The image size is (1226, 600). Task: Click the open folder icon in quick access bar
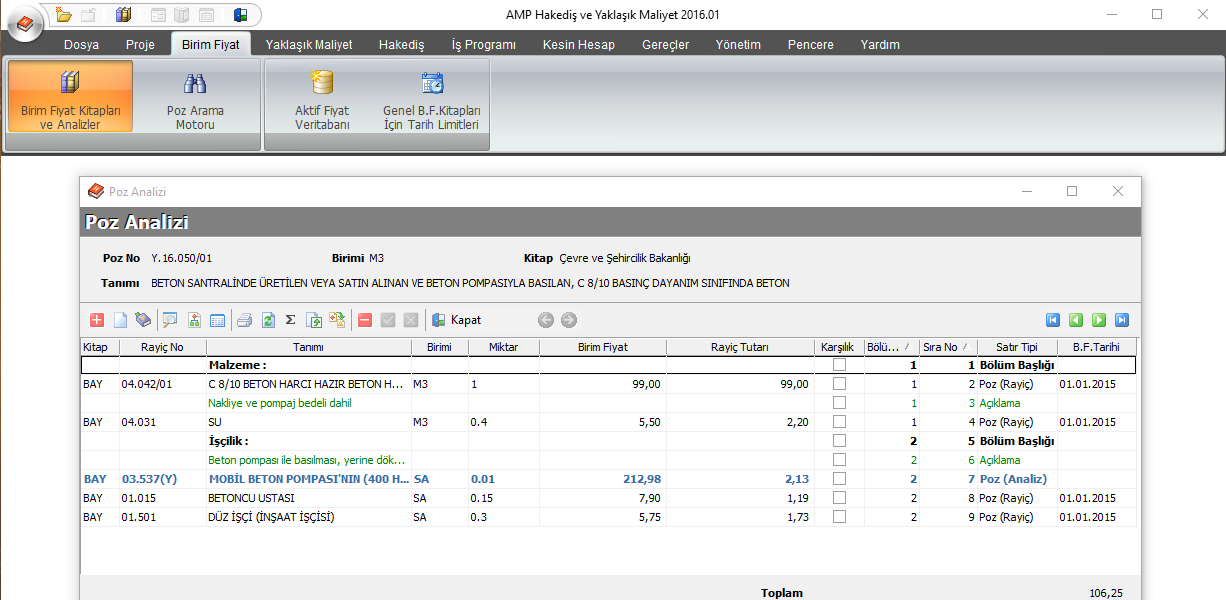64,14
